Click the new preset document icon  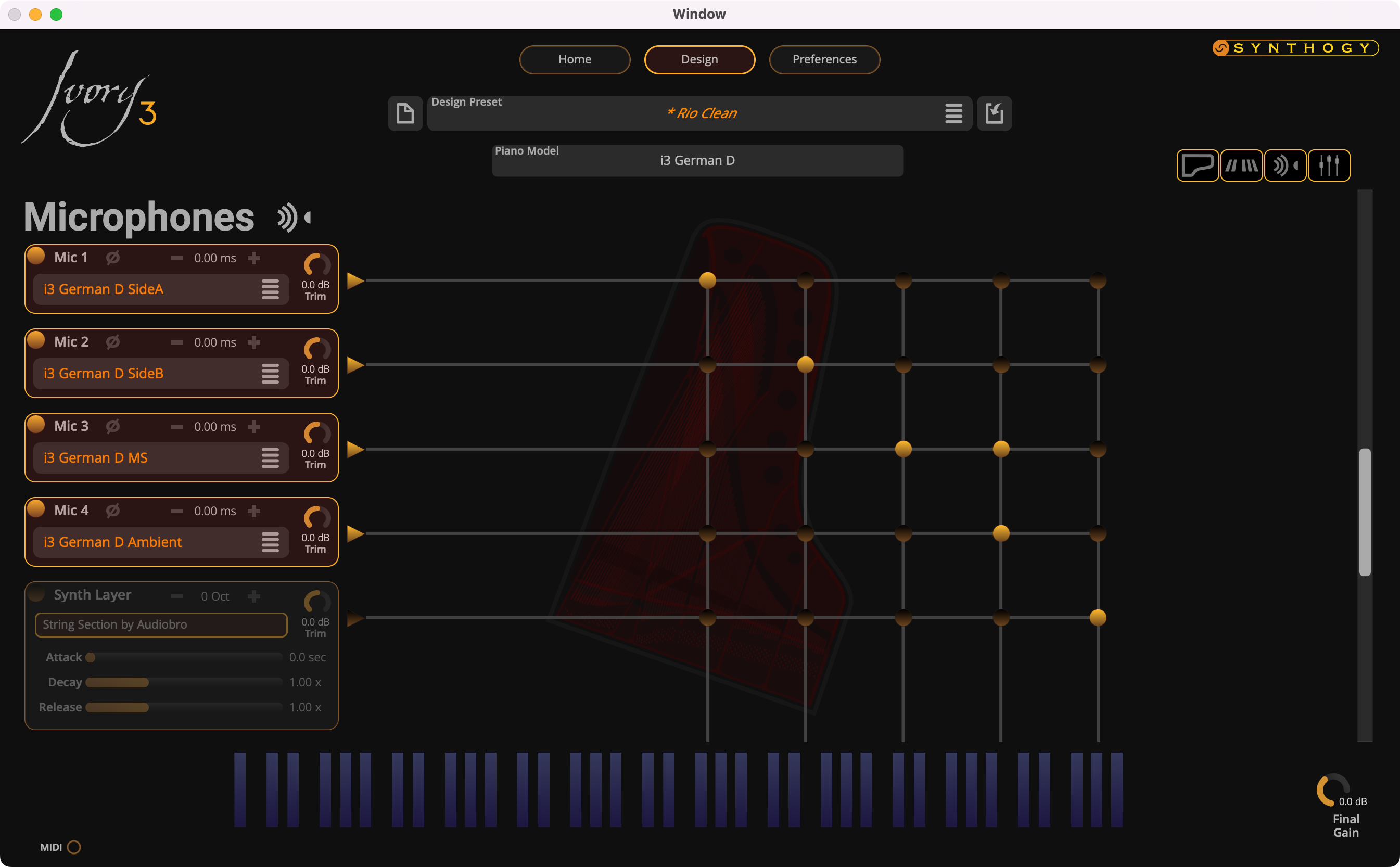pyautogui.click(x=405, y=113)
